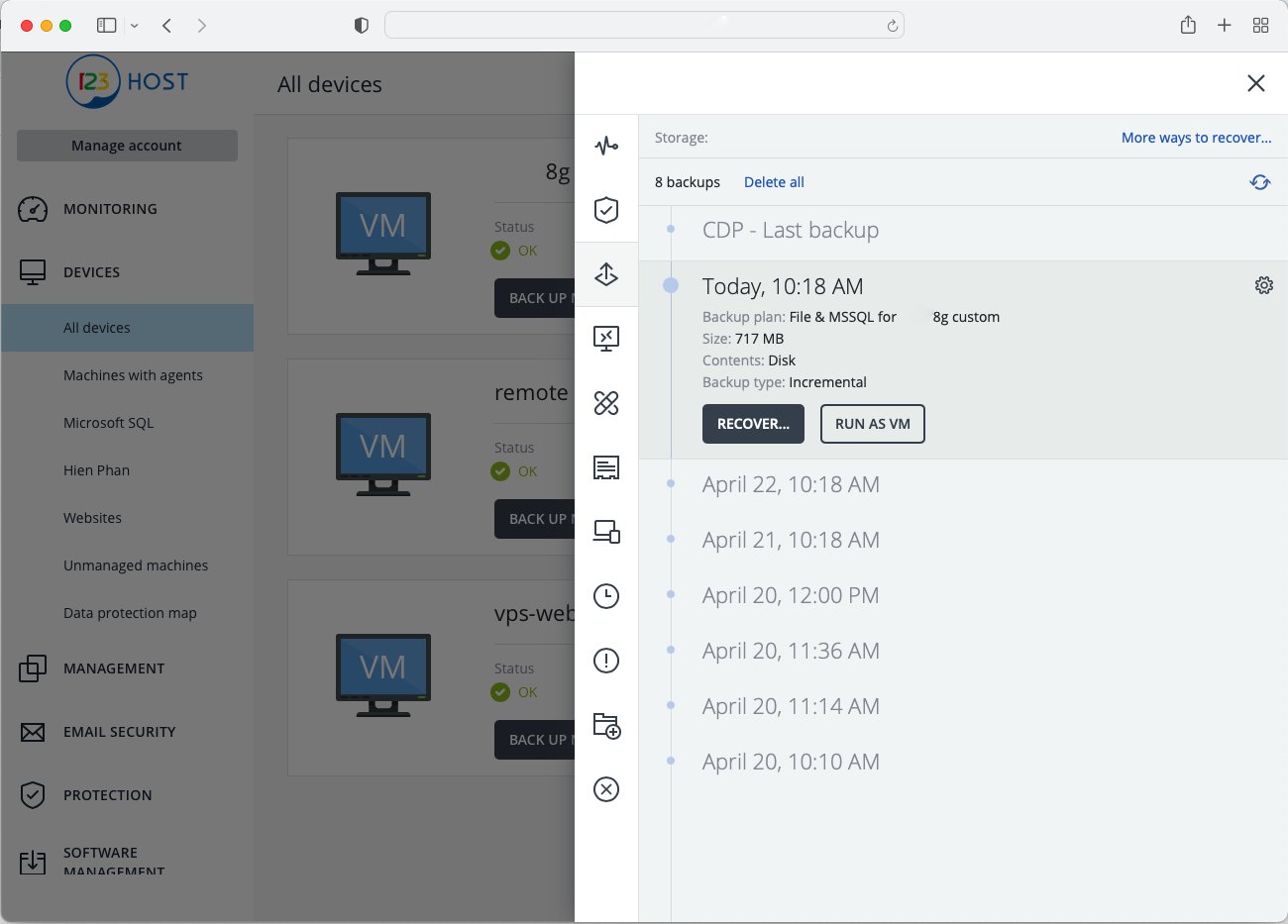Image resolution: width=1288 pixels, height=924 pixels.
Task: Expand the April 20, 12:00 PM backup
Action: [791, 595]
